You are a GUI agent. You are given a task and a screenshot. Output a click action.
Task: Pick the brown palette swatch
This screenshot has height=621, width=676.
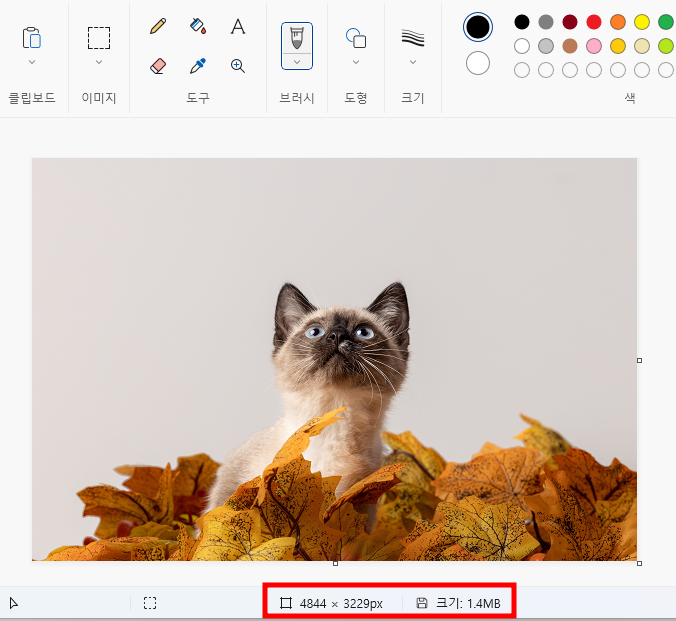[x=570, y=46]
